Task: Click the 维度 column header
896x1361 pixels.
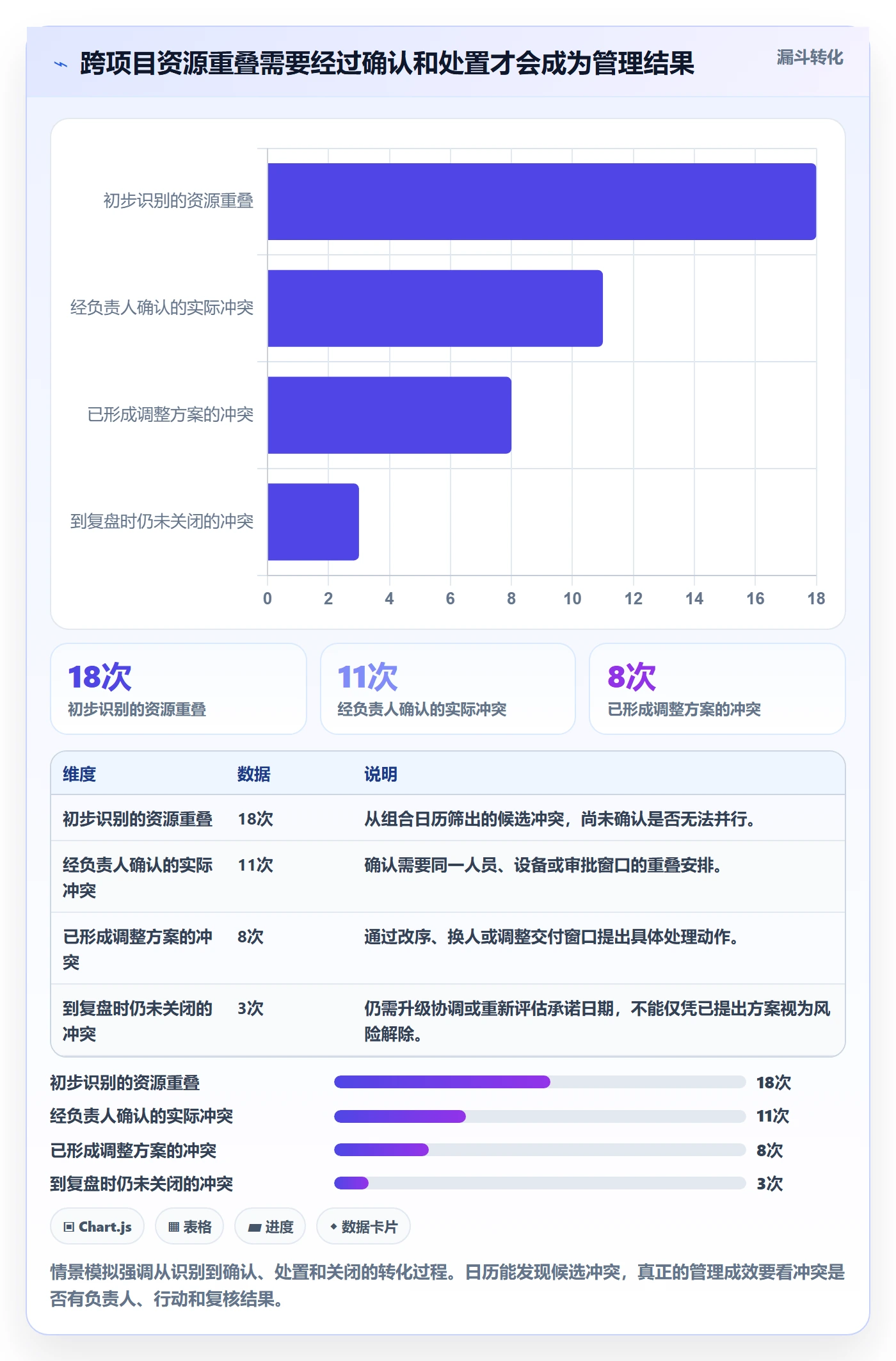Action: [x=79, y=774]
